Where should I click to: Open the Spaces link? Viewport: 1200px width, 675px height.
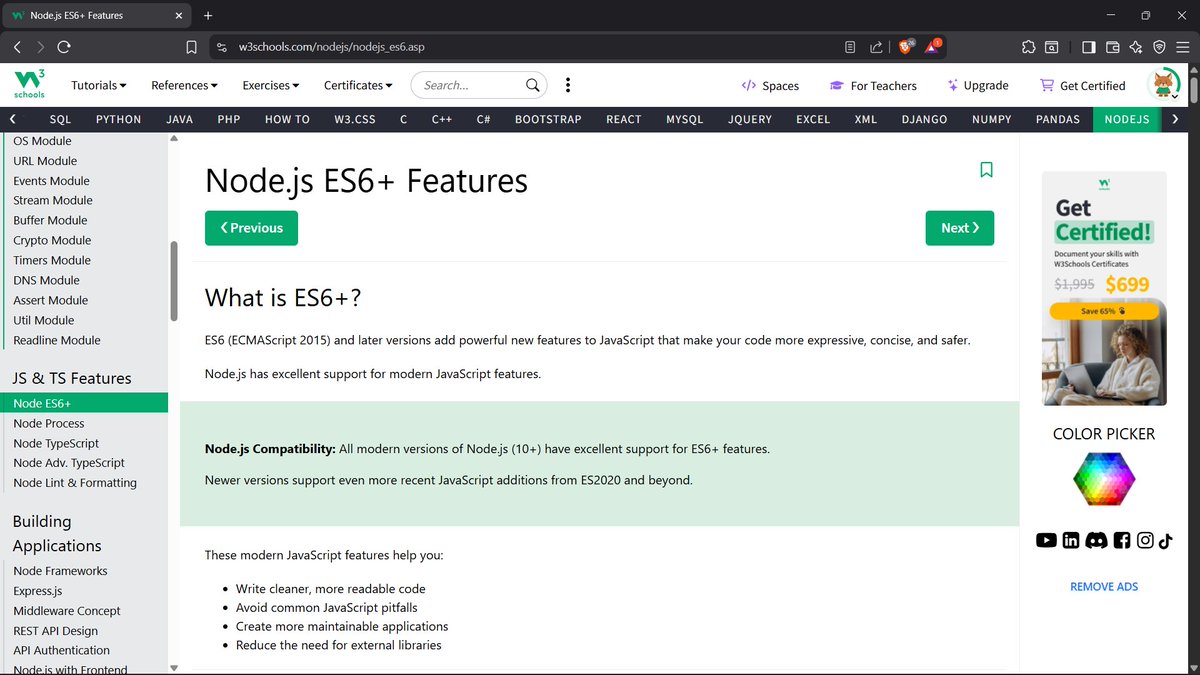(x=770, y=86)
